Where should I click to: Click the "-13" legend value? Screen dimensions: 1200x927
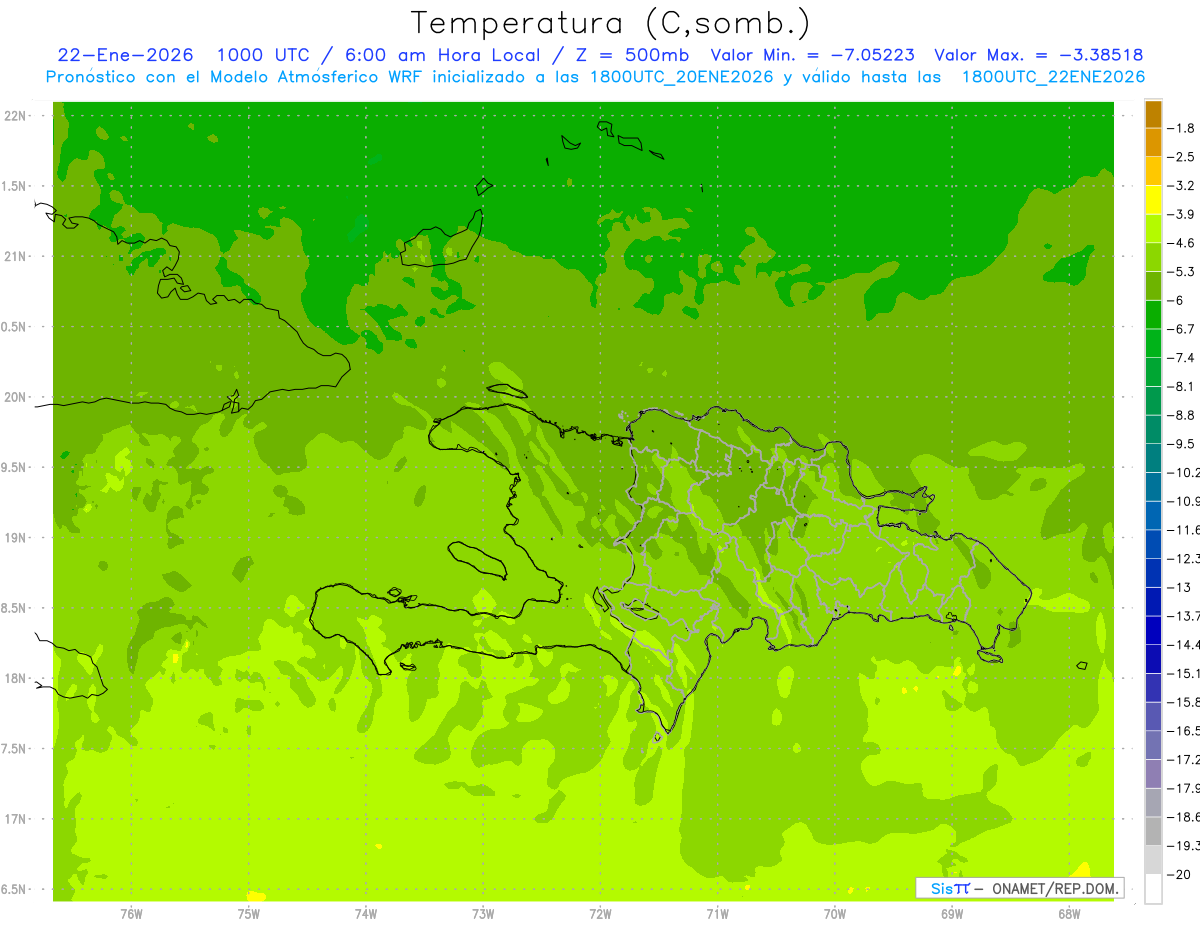1180,587
